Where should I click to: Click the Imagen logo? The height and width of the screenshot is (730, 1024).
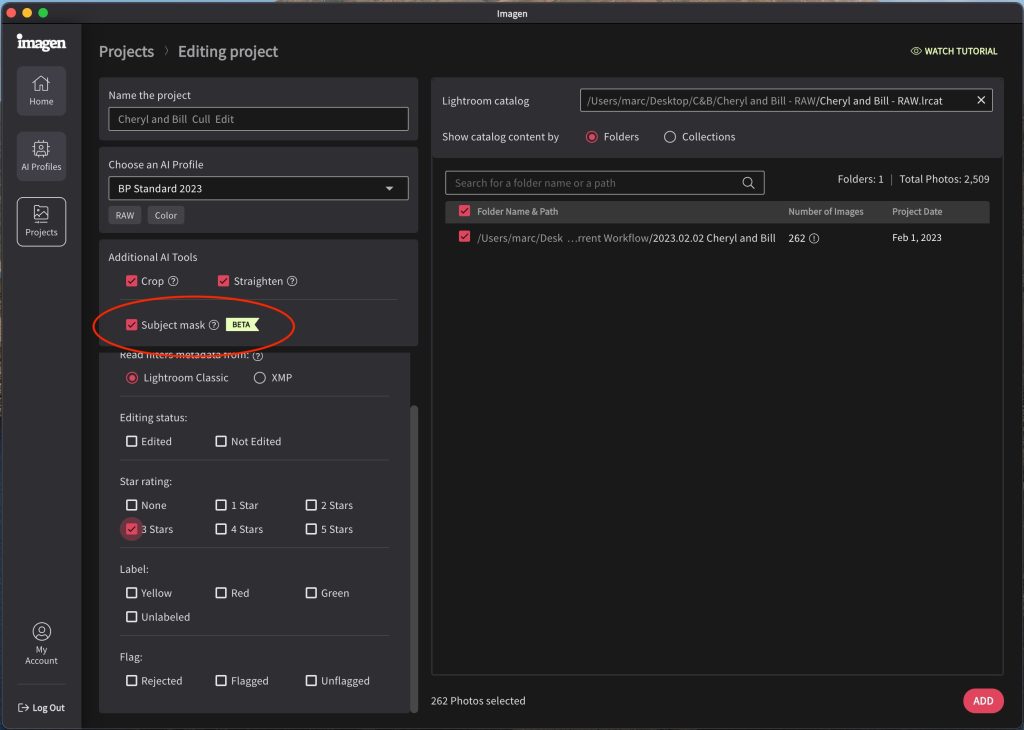click(x=41, y=42)
